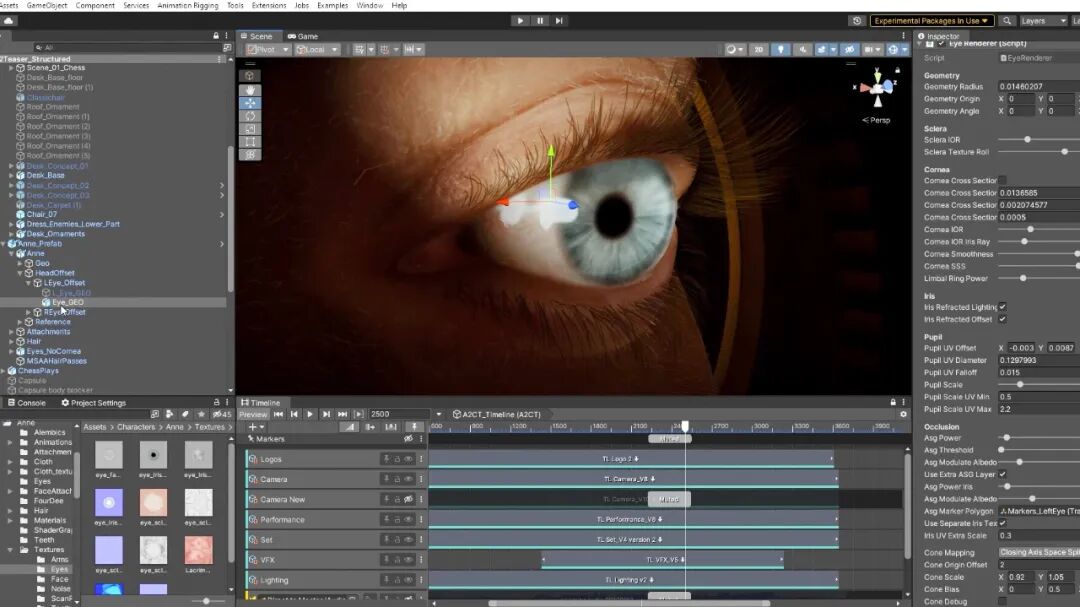Click the add track plus icon in Timeline
This screenshot has width=1080, height=607.
coord(253,426)
